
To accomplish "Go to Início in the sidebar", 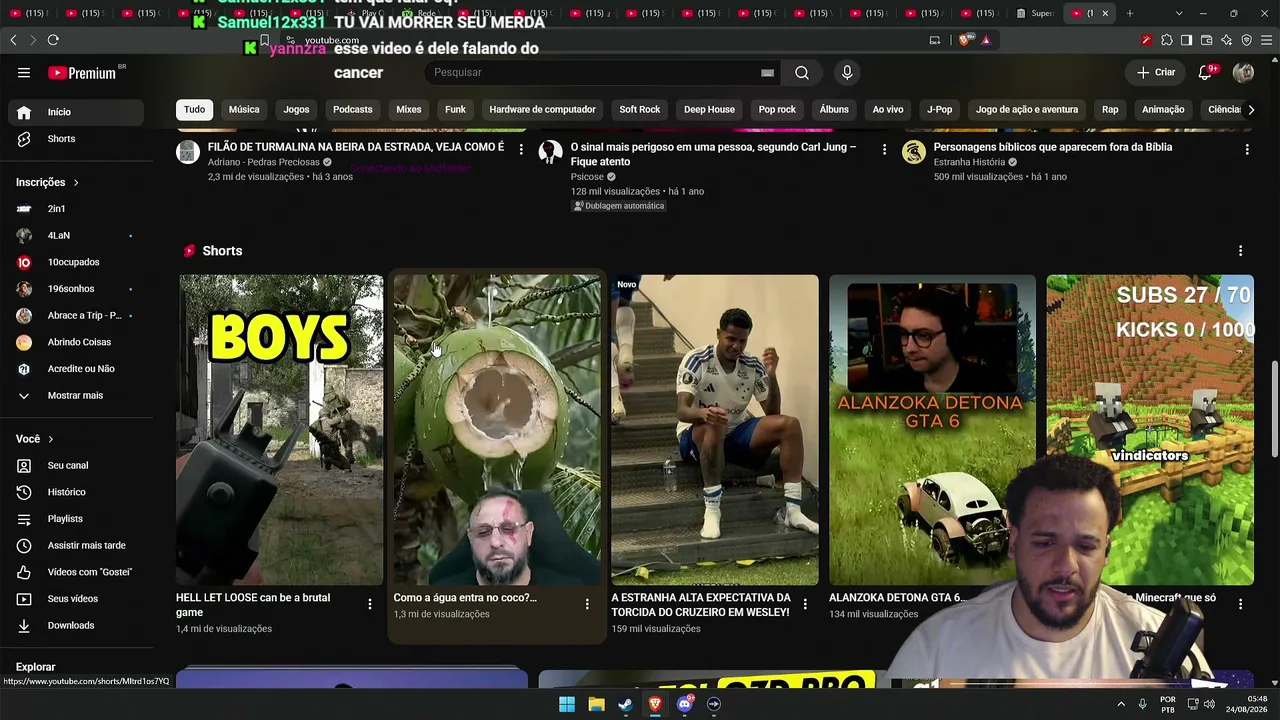I will 78,112.
